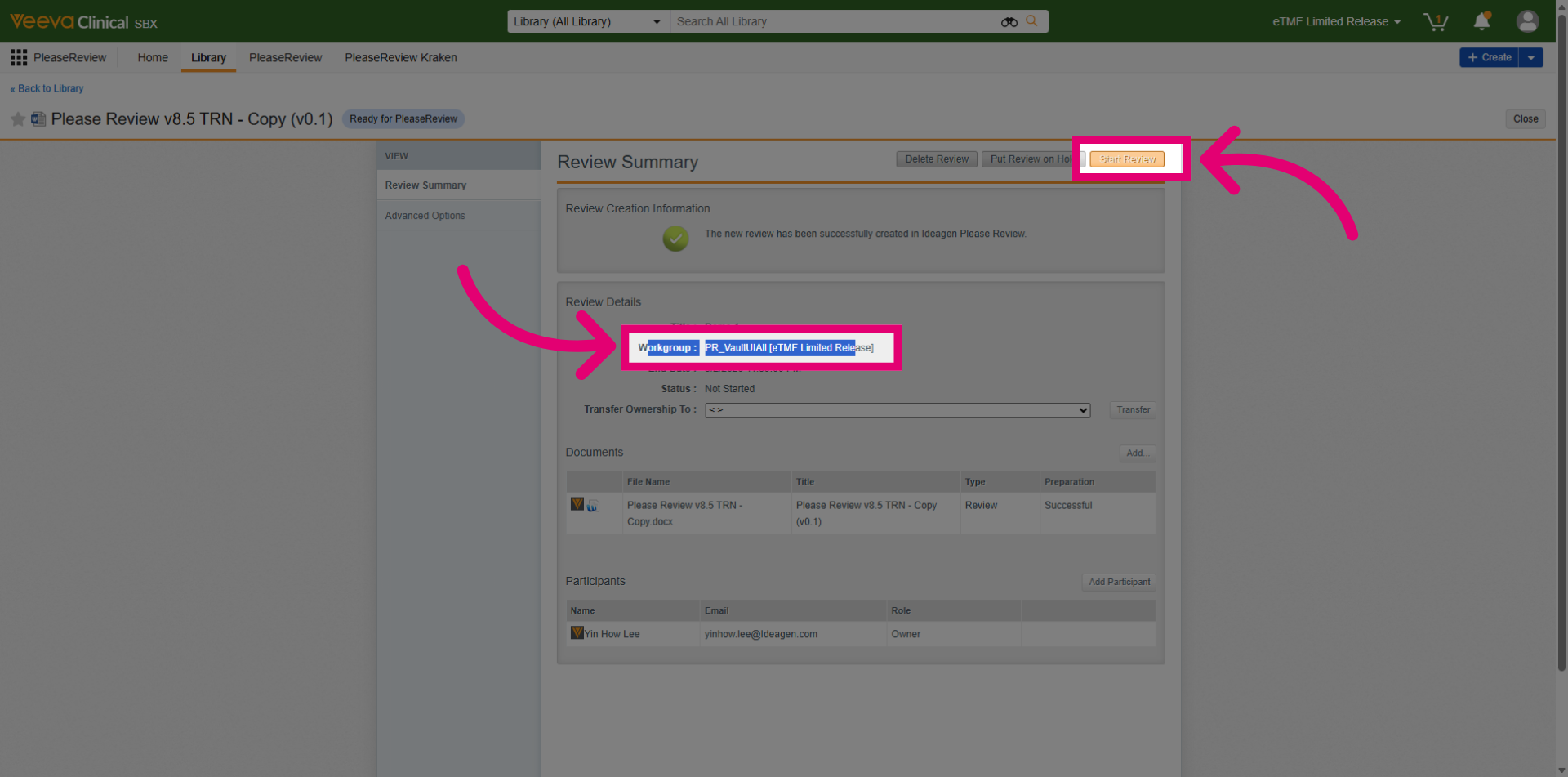Open the cart icon in header
This screenshot has width=1568, height=777.
point(1435,22)
